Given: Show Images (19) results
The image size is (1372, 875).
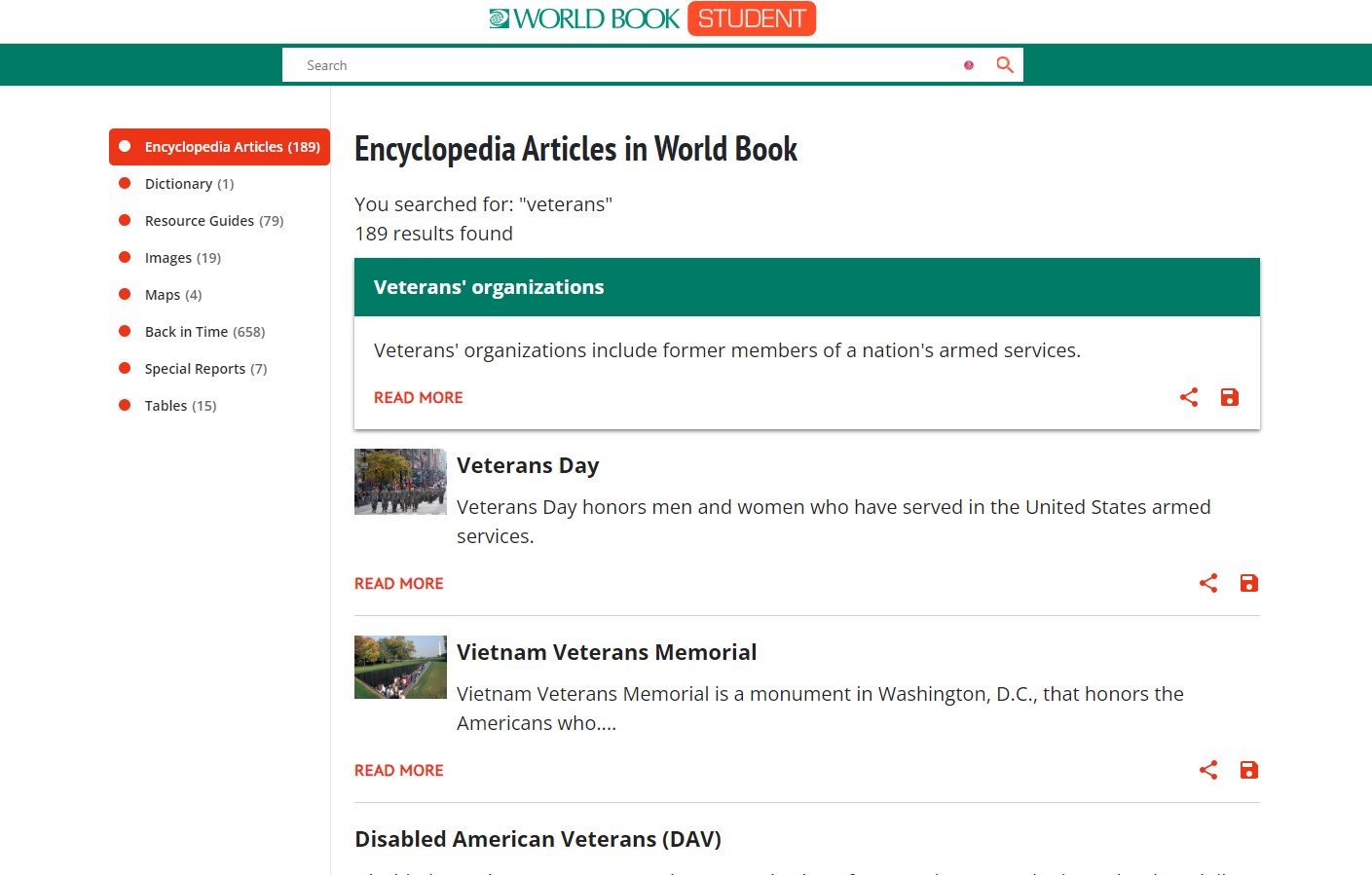Looking at the screenshot, I should [183, 258].
